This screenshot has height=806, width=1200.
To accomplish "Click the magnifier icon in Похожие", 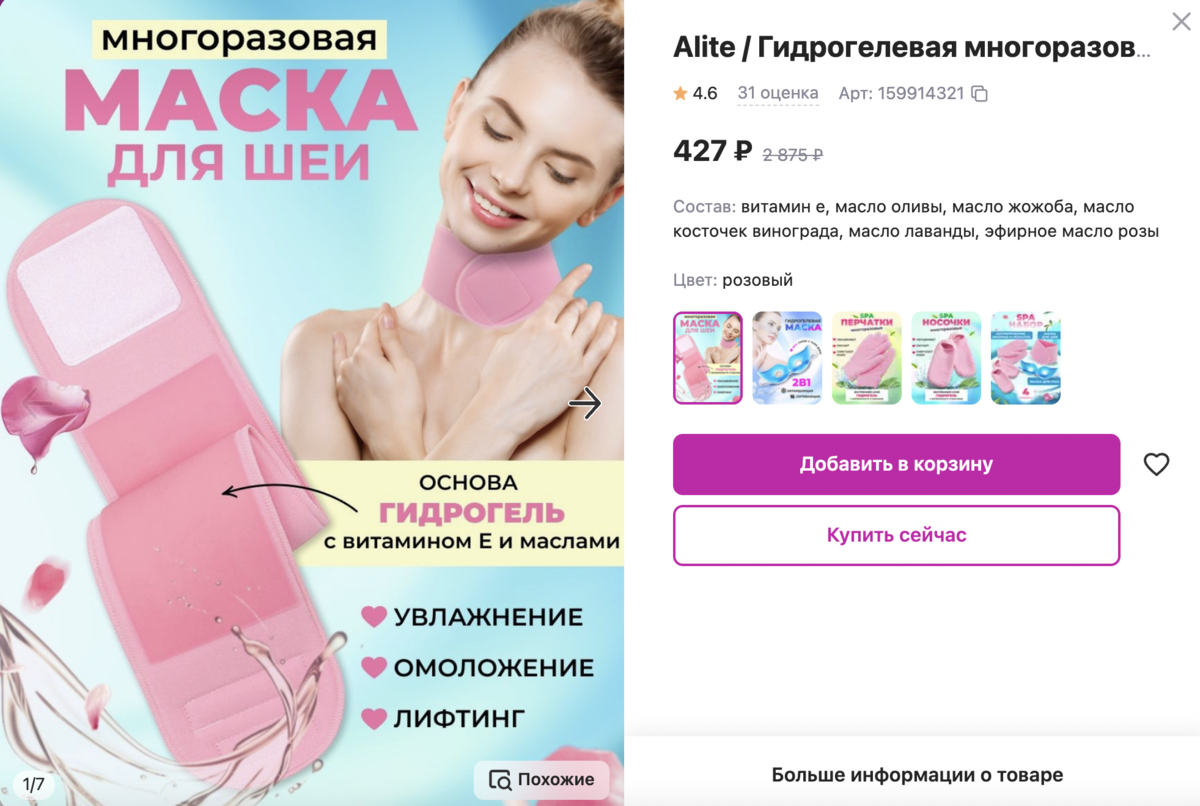I will (x=500, y=779).
